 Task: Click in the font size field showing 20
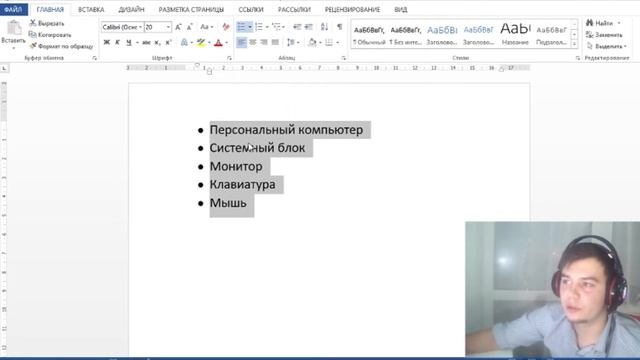(155, 27)
